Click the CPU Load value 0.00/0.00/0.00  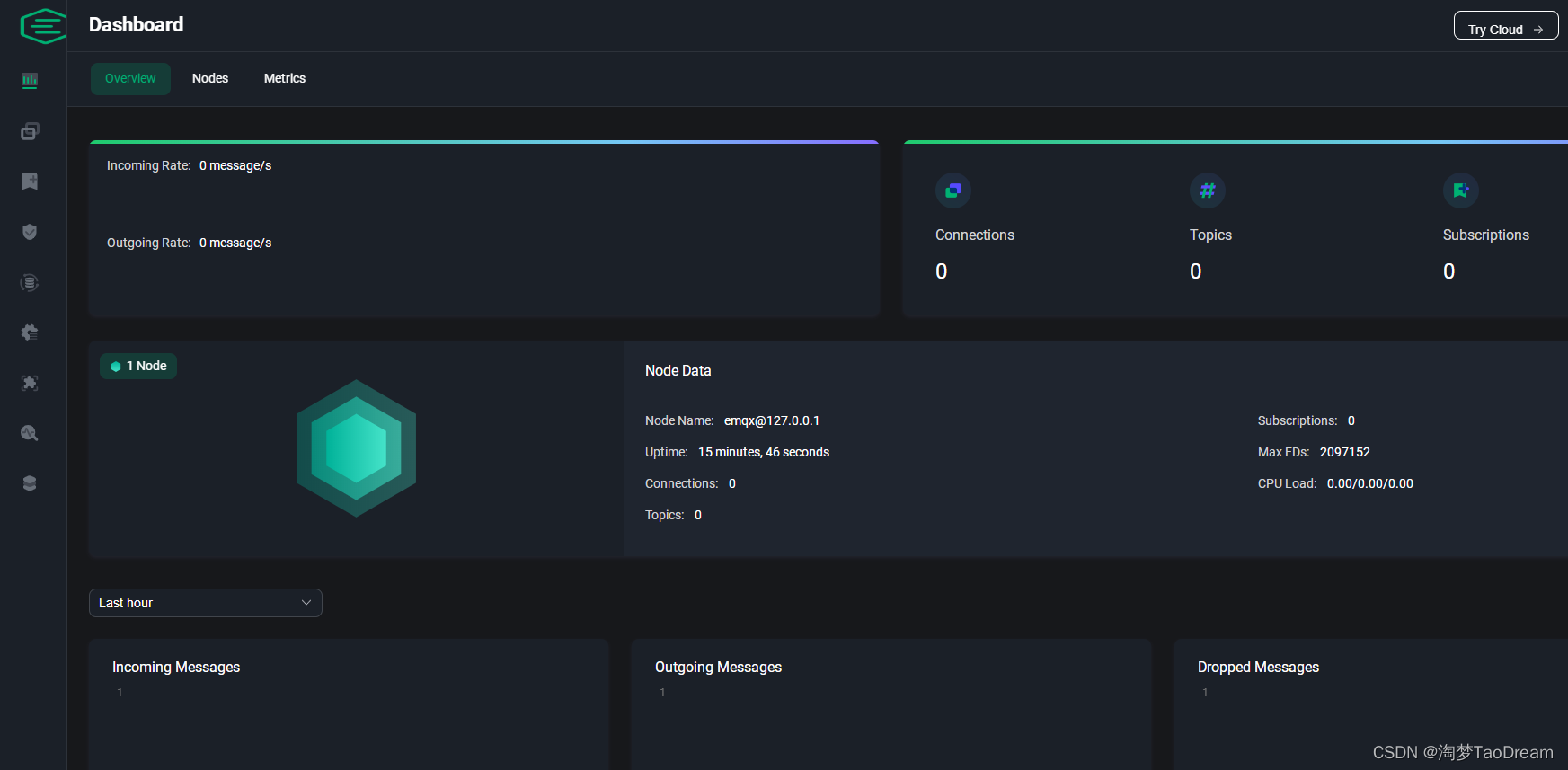tap(1370, 483)
